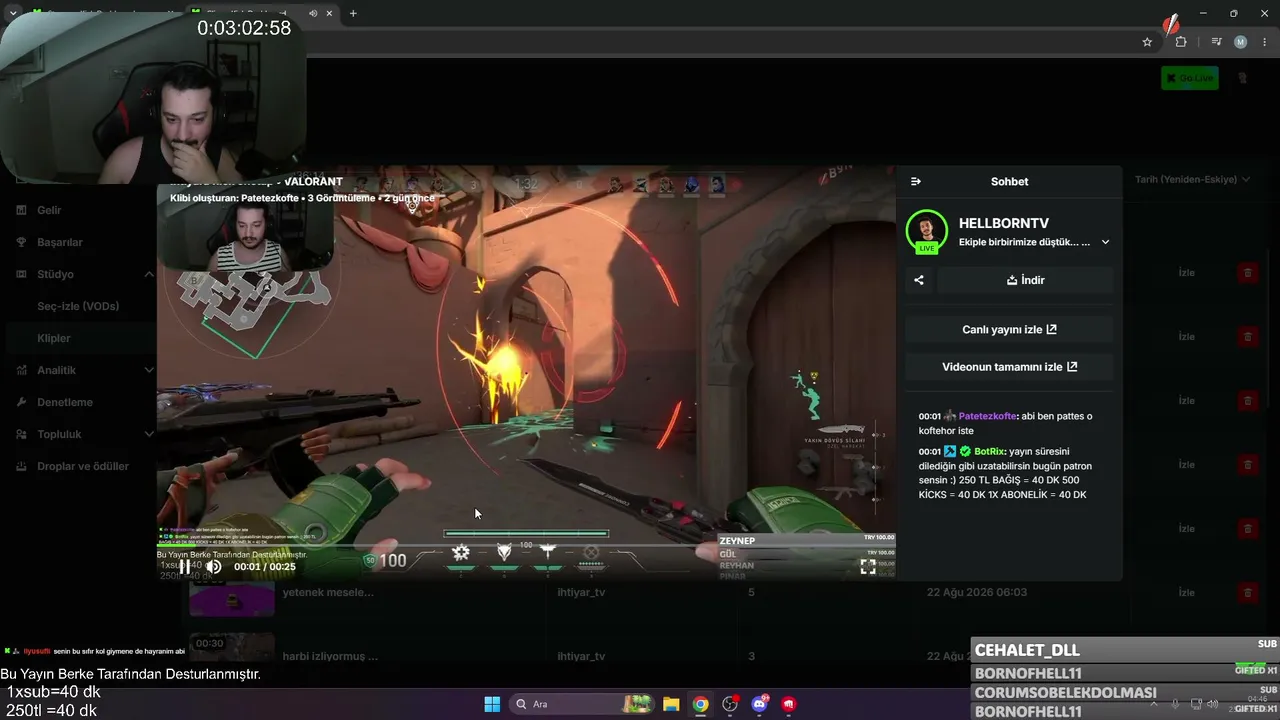1280x720 pixels.
Task: Open the Windows Start menu
Action: coord(492,704)
